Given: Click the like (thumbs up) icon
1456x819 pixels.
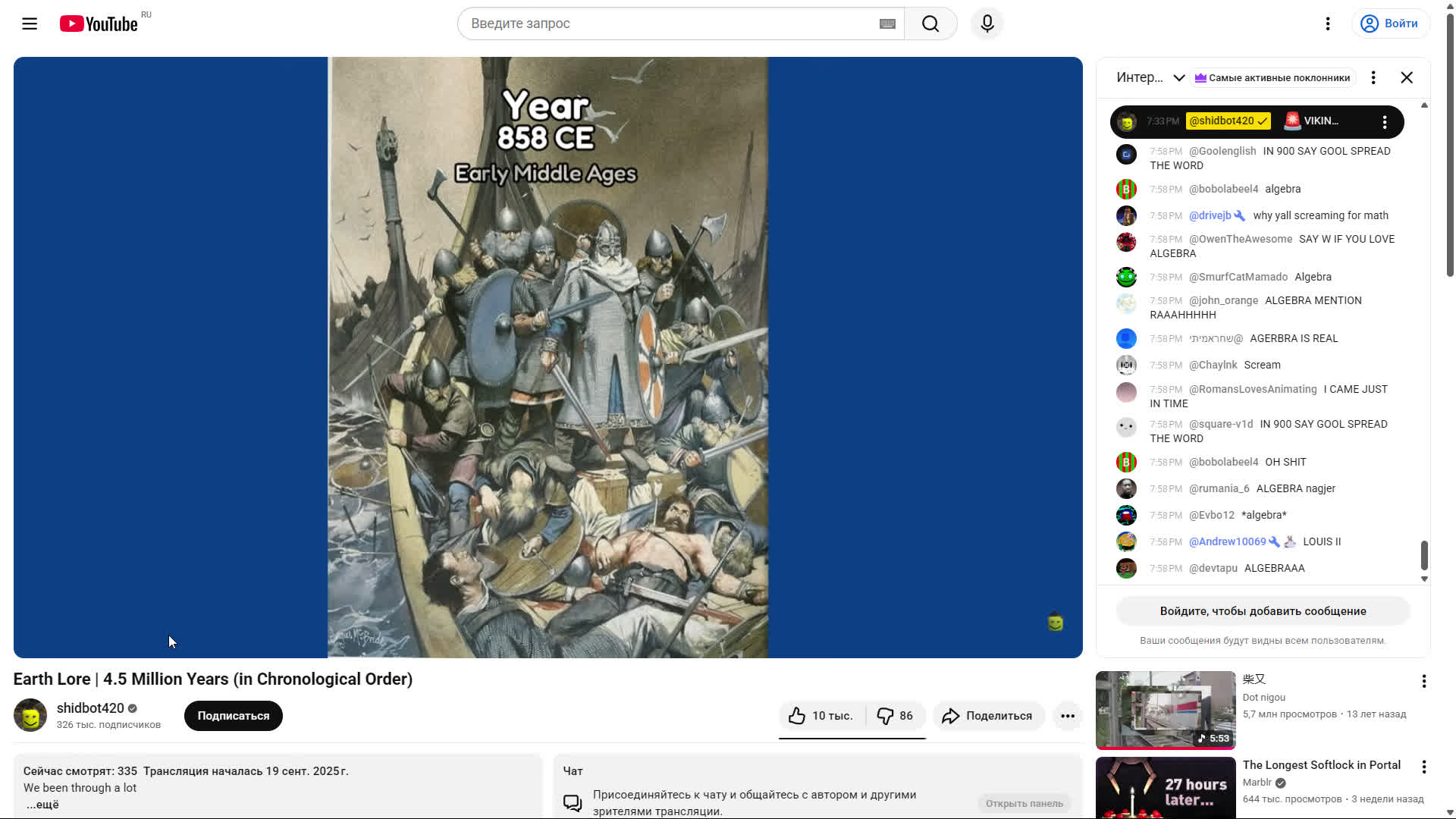Looking at the screenshot, I should 795,715.
